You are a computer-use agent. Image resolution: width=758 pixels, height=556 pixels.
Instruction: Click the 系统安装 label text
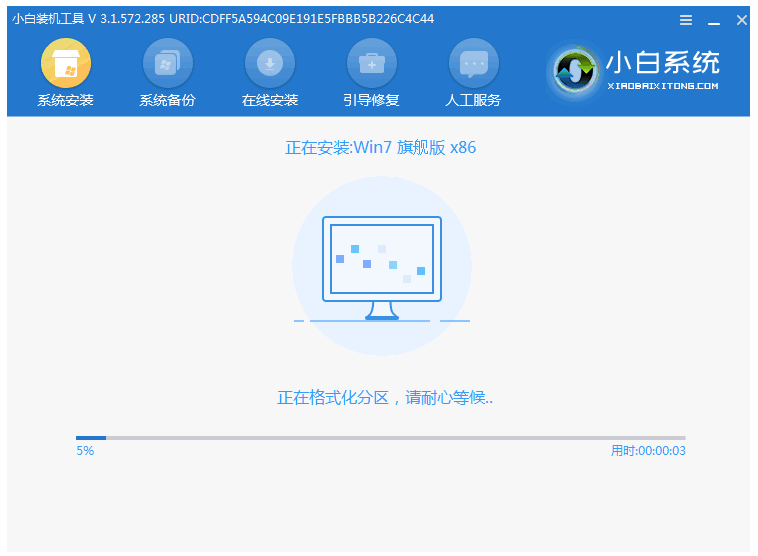tap(66, 100)
